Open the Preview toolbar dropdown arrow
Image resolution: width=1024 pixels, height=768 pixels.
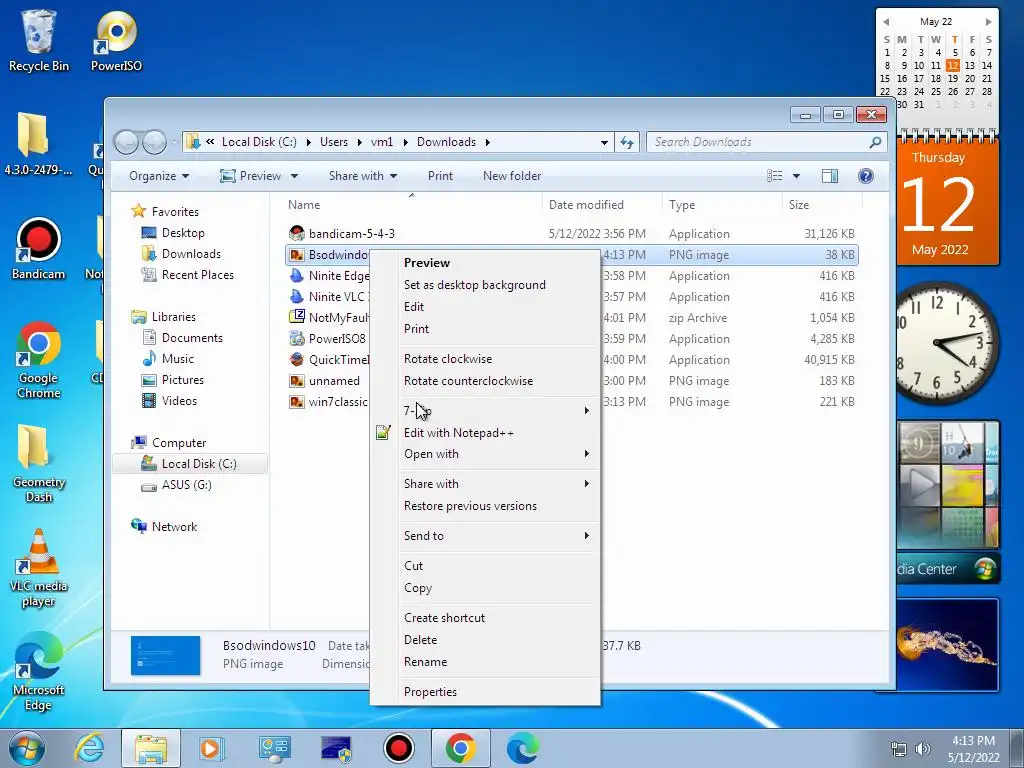click(295, 176)
